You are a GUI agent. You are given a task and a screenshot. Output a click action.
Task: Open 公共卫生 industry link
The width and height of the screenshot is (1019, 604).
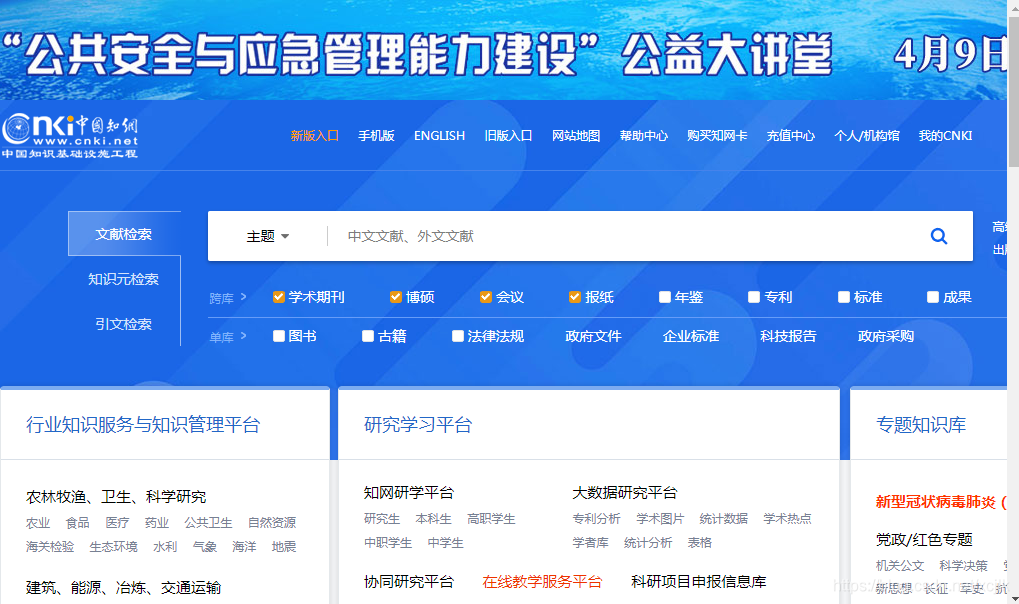tap(208, 523)
